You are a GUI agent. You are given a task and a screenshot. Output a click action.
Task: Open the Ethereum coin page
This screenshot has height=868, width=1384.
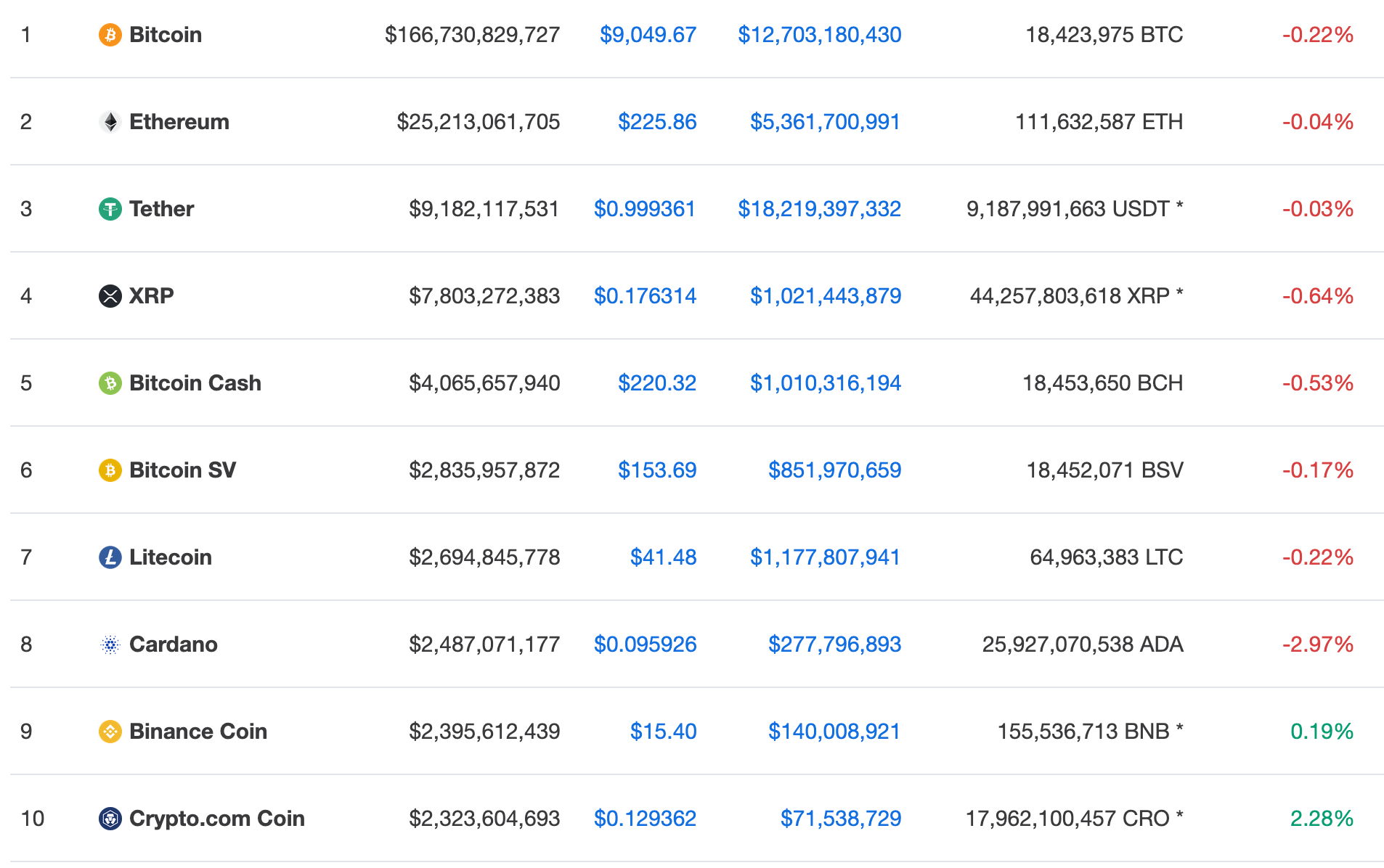coord(179,122)
